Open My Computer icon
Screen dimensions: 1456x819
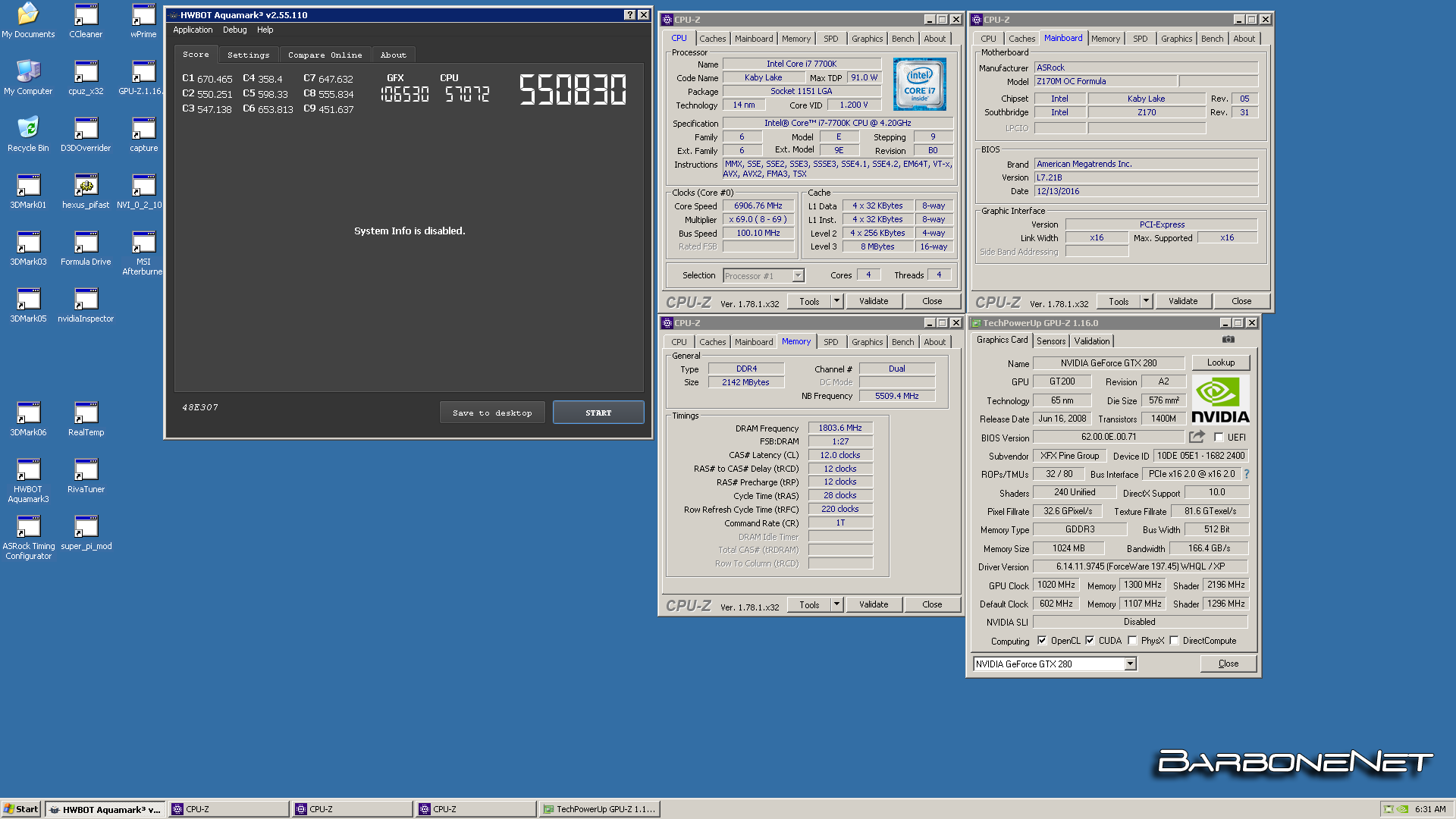click(x=28, y=77)
